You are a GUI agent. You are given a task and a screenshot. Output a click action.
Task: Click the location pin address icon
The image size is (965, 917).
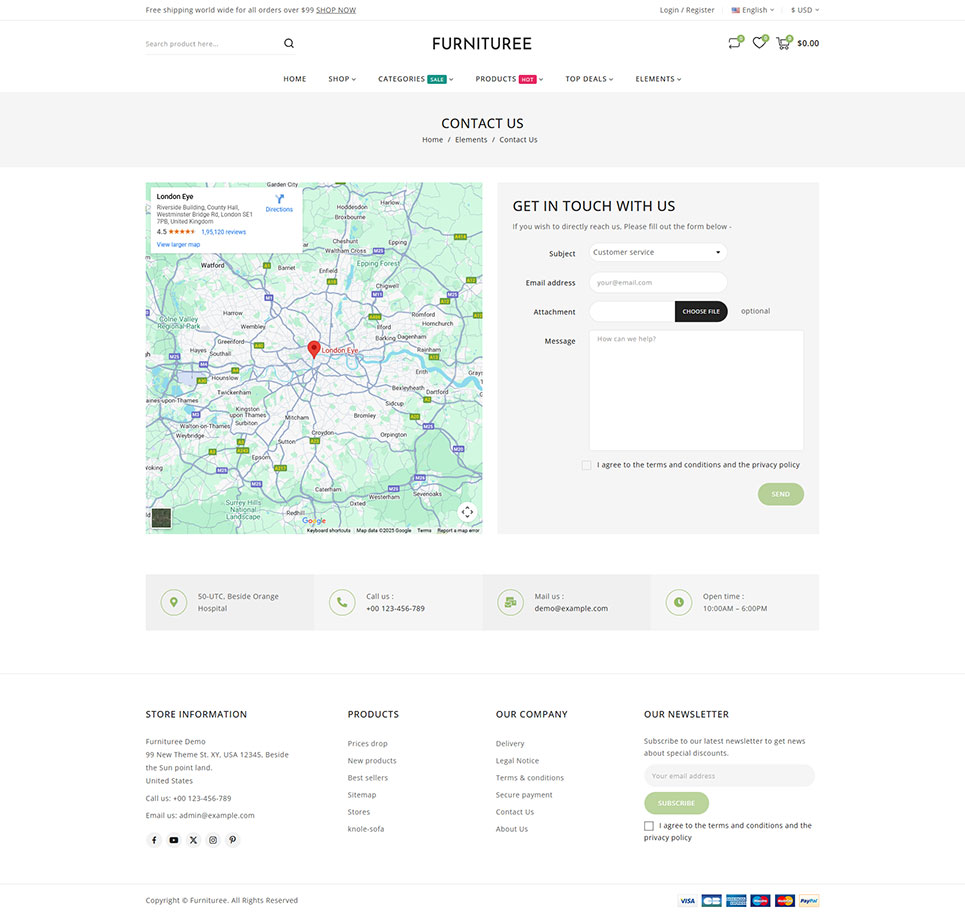(174, 602)
